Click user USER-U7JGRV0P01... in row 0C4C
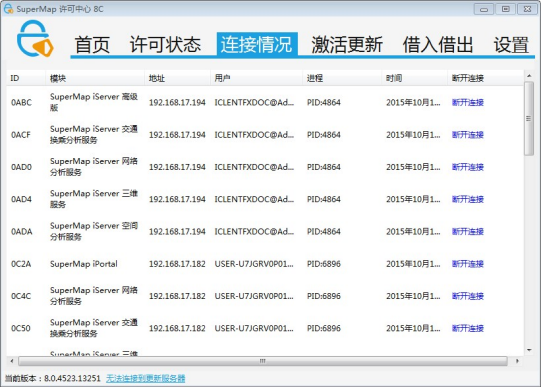 click(254, 296)
